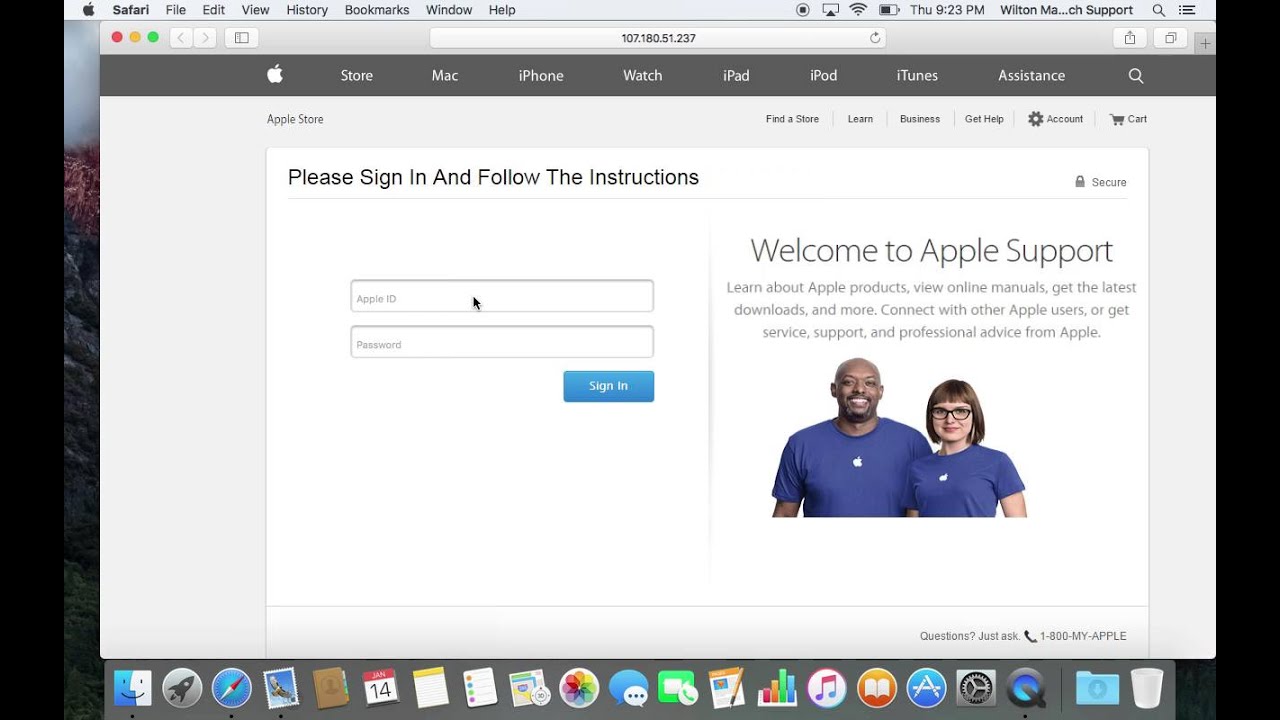Open the History menu
The width and height of the screenshot is (1280, 720).
(307, 10)
